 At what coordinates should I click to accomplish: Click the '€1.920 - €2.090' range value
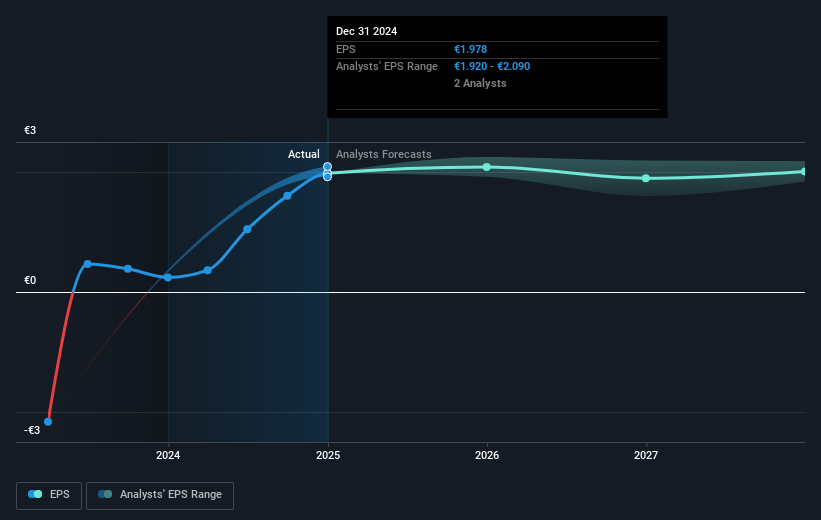click(492, 67)
